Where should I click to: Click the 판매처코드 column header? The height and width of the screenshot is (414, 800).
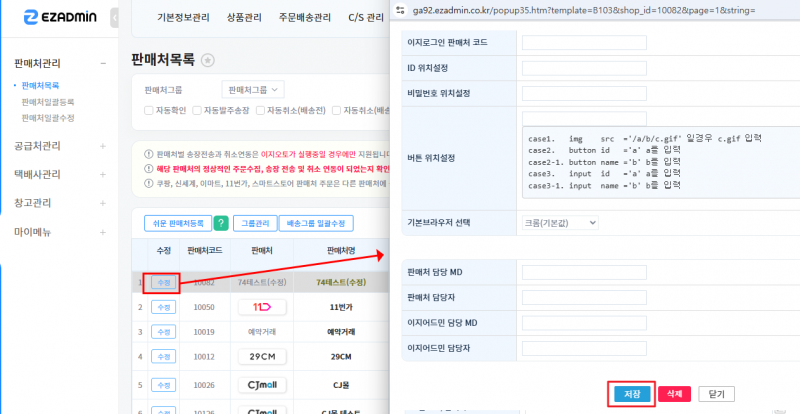[205, 250]
